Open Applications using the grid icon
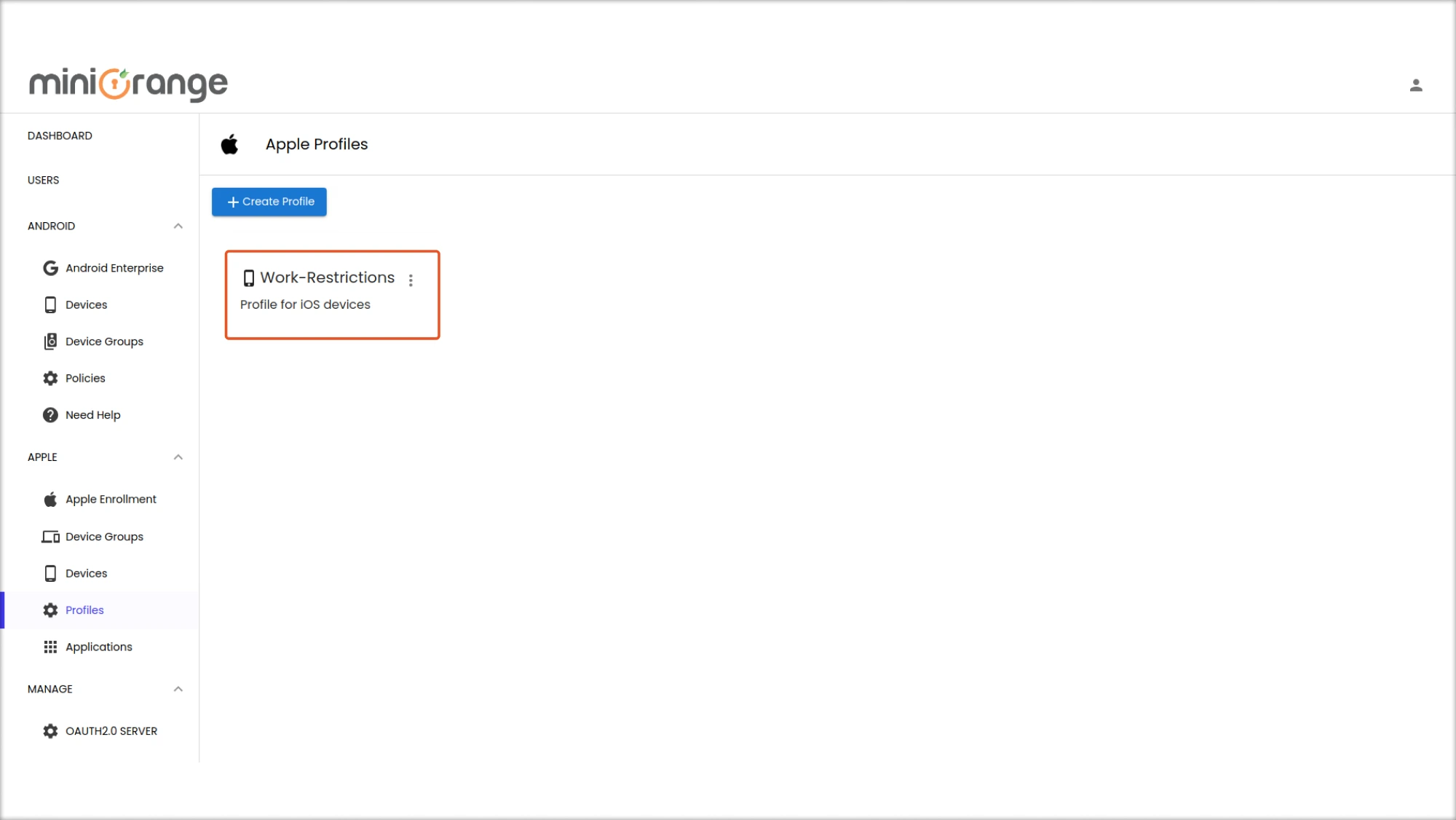The height and width of the screenshot is (820, 1456). click(50, 647)
